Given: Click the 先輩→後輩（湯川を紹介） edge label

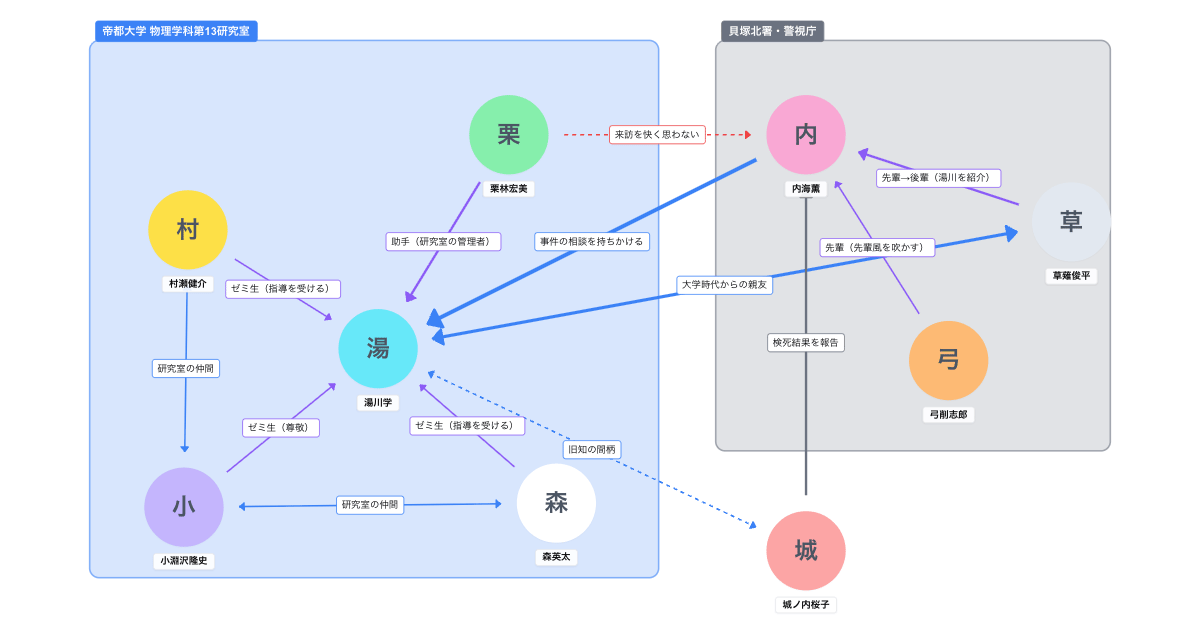Looking at the screenshot, I should tap(938, 177).
